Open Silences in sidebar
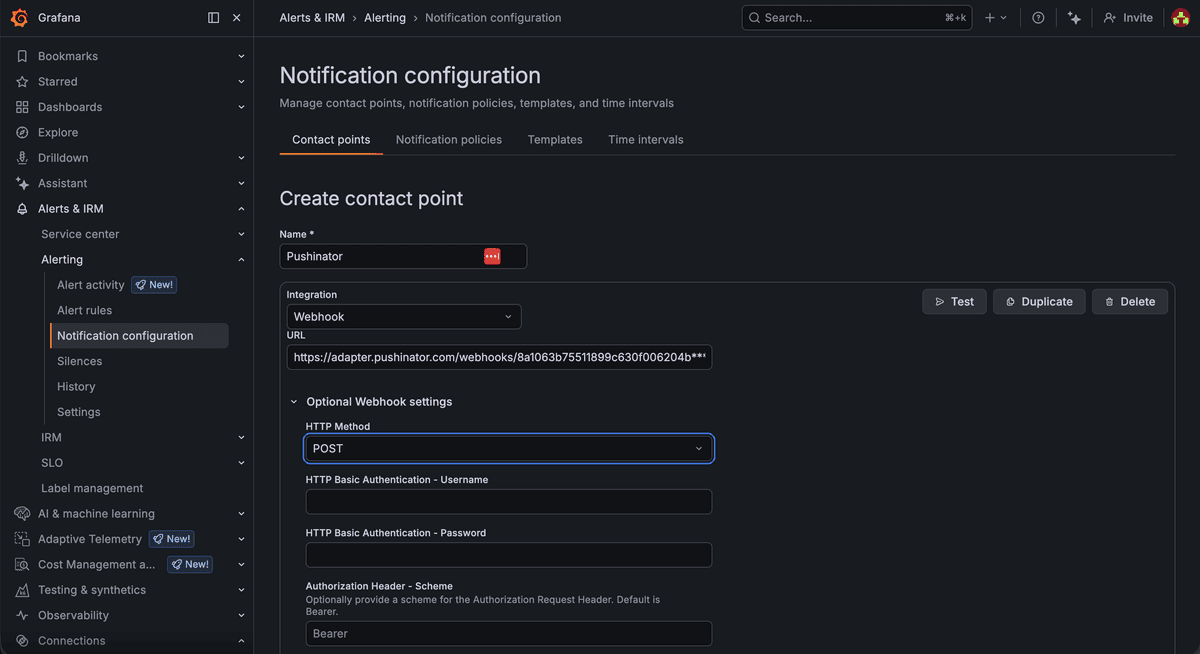1200x654 pixels. pyautogui.click(x=80, y=361)
